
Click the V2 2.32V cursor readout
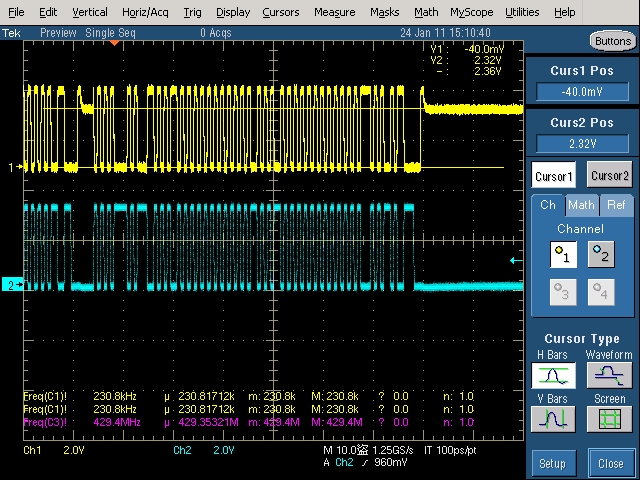[466, 60]
